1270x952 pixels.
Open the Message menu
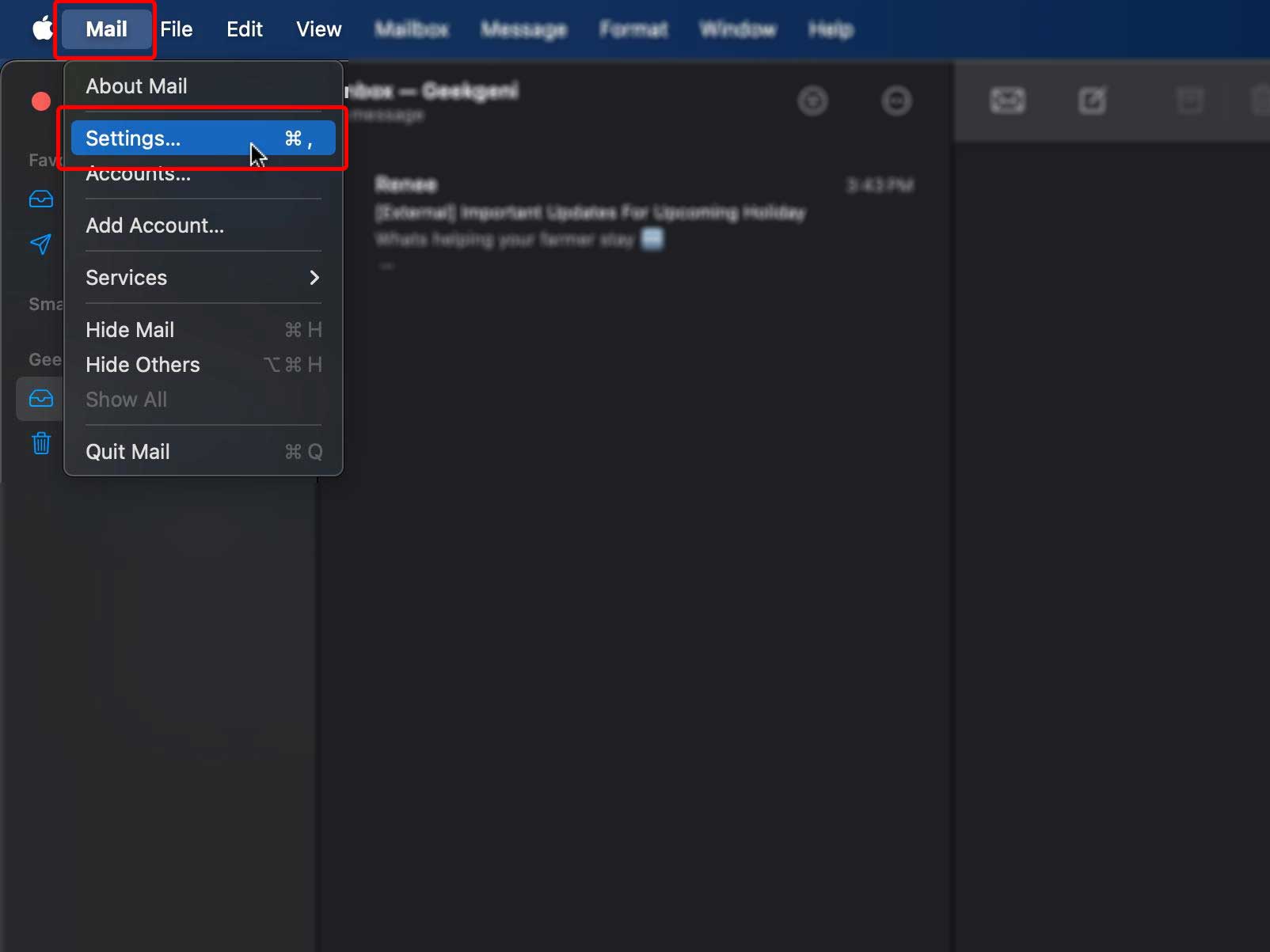click(523, 29)
